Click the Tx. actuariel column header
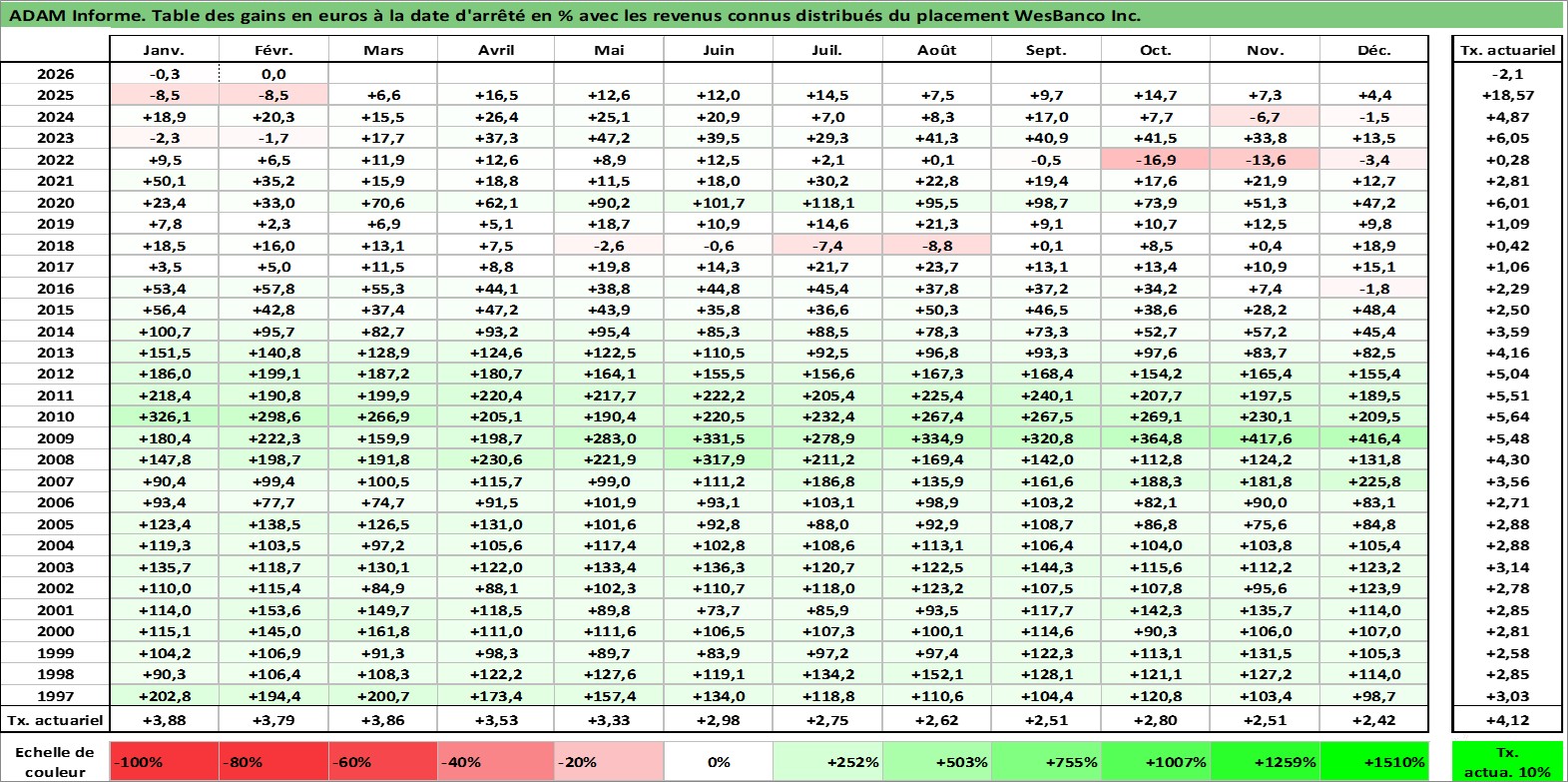This screenshot has width=1568, height=782. pos(1507,50)
